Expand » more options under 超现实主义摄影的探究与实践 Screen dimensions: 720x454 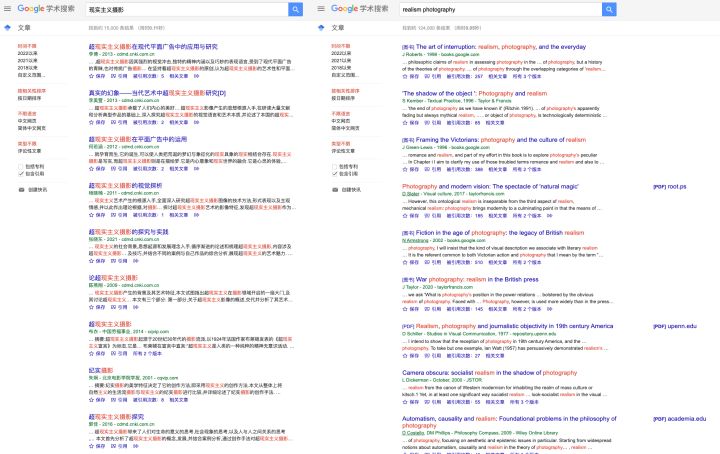pos(135,261)
